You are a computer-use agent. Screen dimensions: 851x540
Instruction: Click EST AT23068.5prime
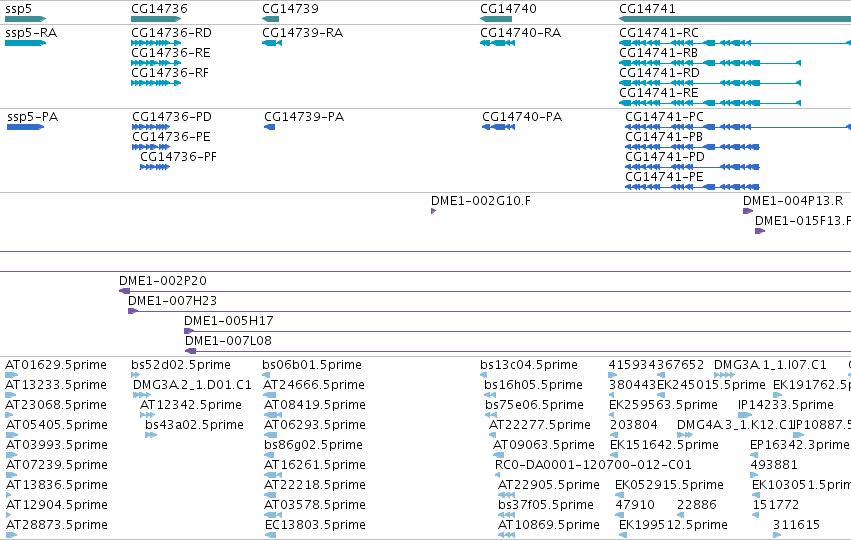click(56, 405)
